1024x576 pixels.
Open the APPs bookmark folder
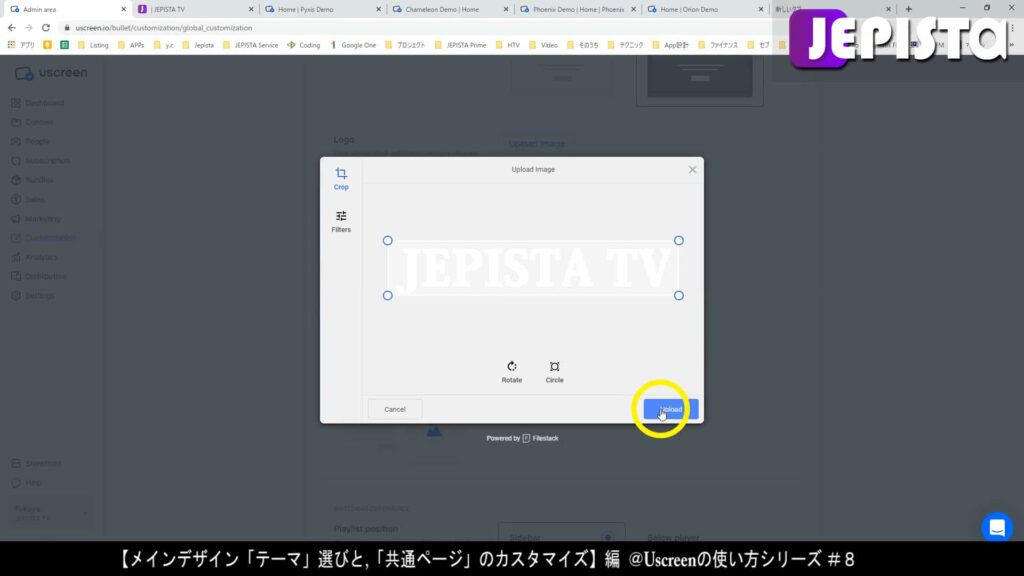tap(131, 45)
